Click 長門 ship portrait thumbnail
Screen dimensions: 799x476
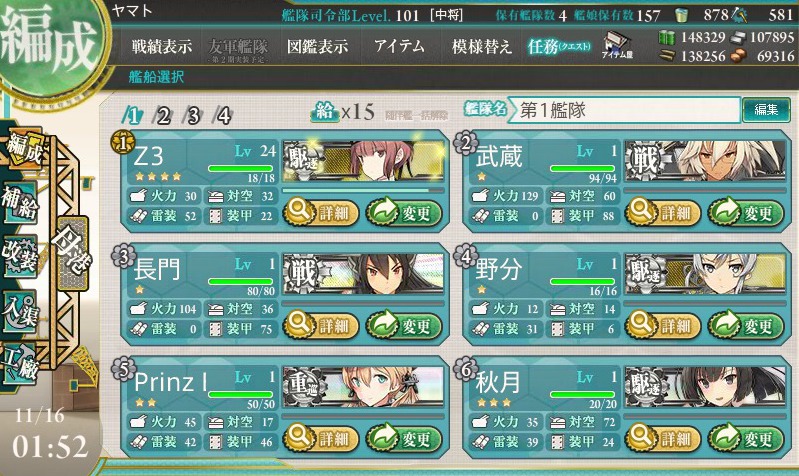363,274
